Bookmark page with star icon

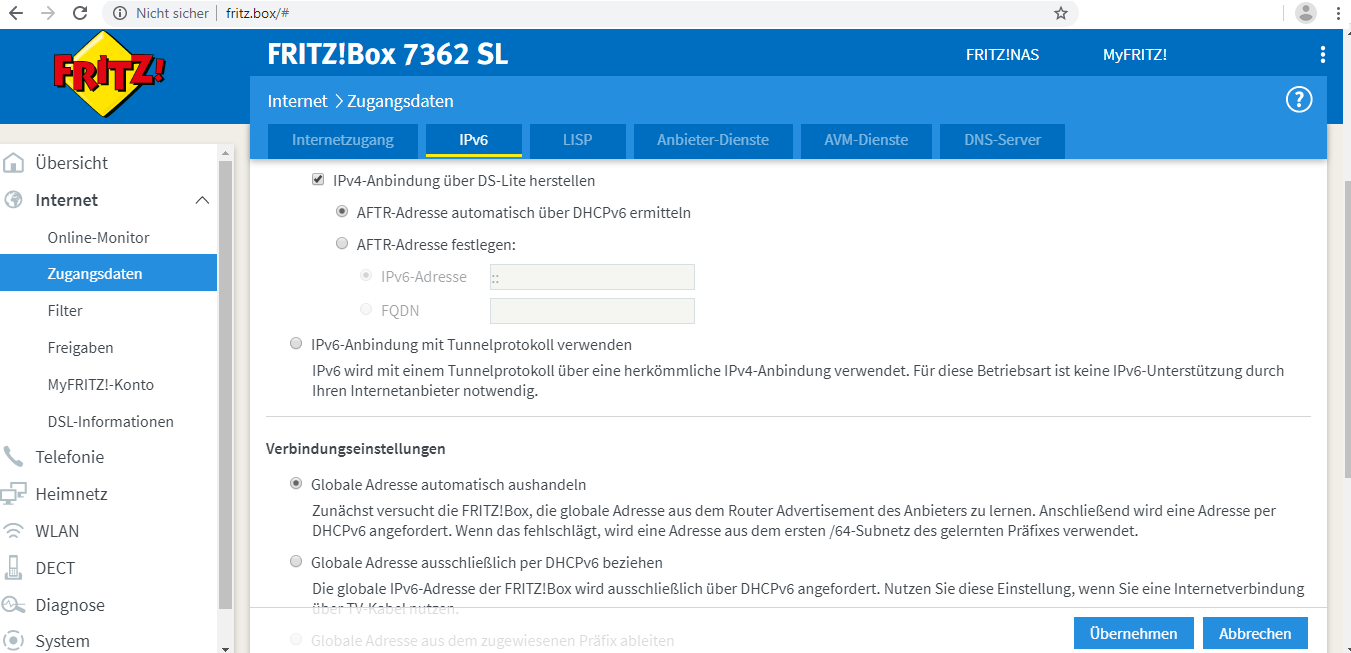pos(1061,13)
